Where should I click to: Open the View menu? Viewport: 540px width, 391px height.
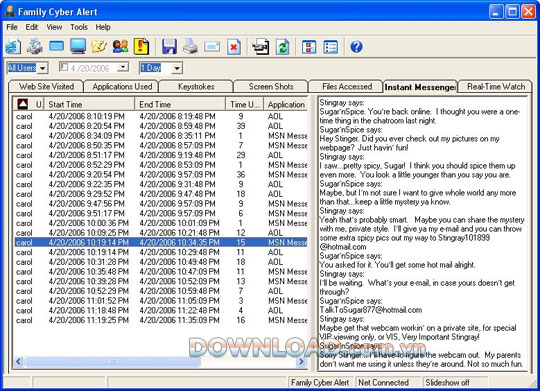click(54, 27)
